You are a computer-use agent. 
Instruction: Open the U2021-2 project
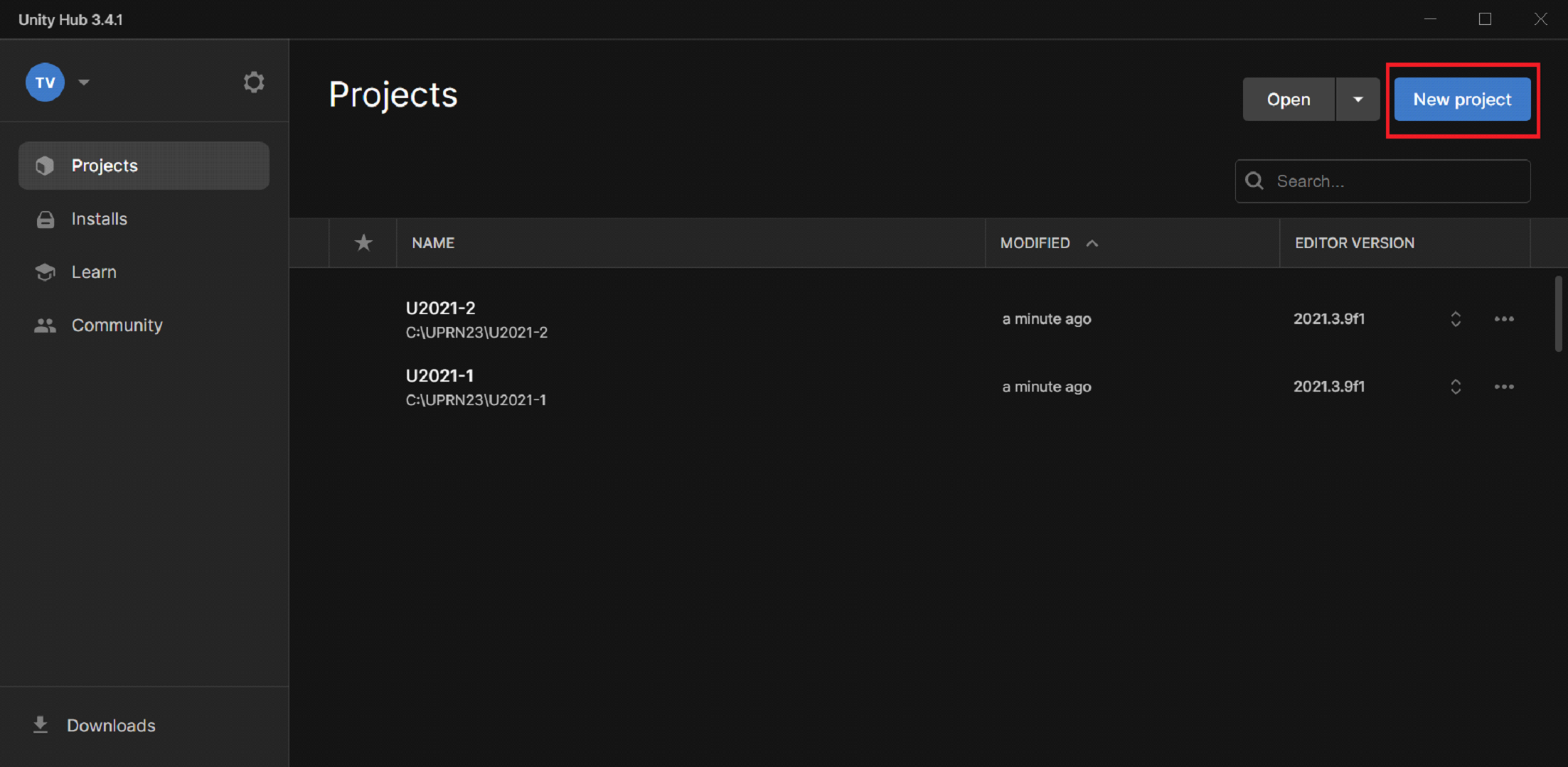[x=440, y=308]
